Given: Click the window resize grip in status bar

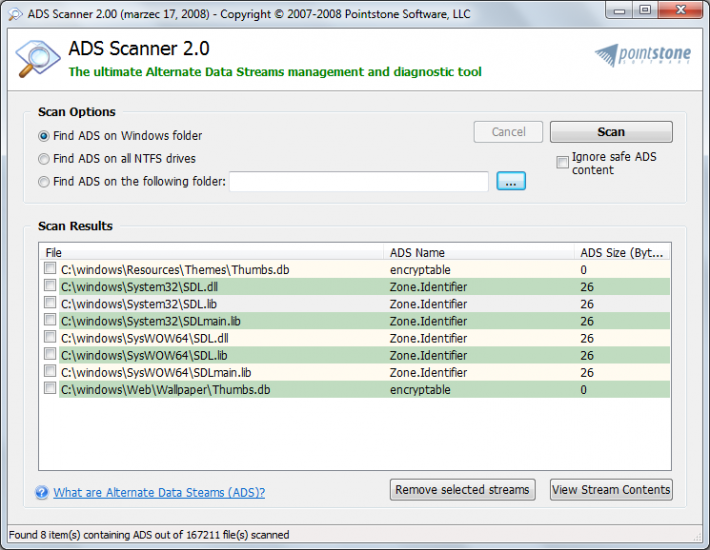Looking at the screenshot, I should pos(697,537).
